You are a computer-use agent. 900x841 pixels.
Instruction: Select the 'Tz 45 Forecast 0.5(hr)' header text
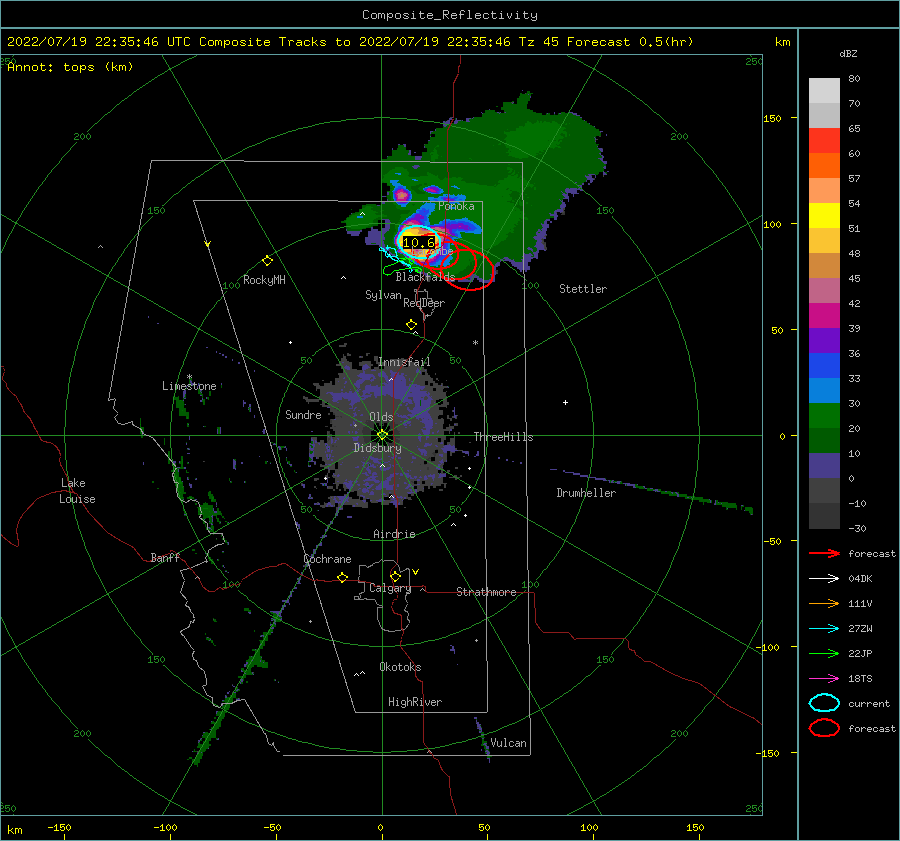point(606,42)
